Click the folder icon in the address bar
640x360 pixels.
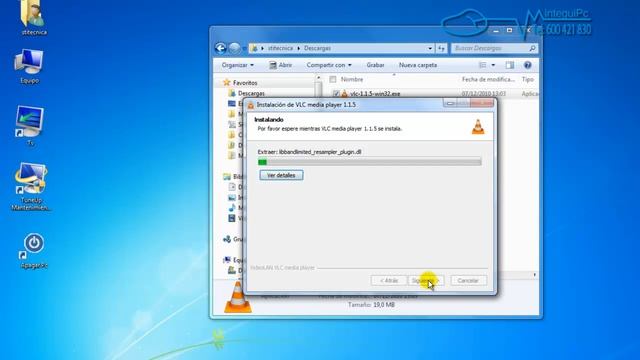click(255, 48)
